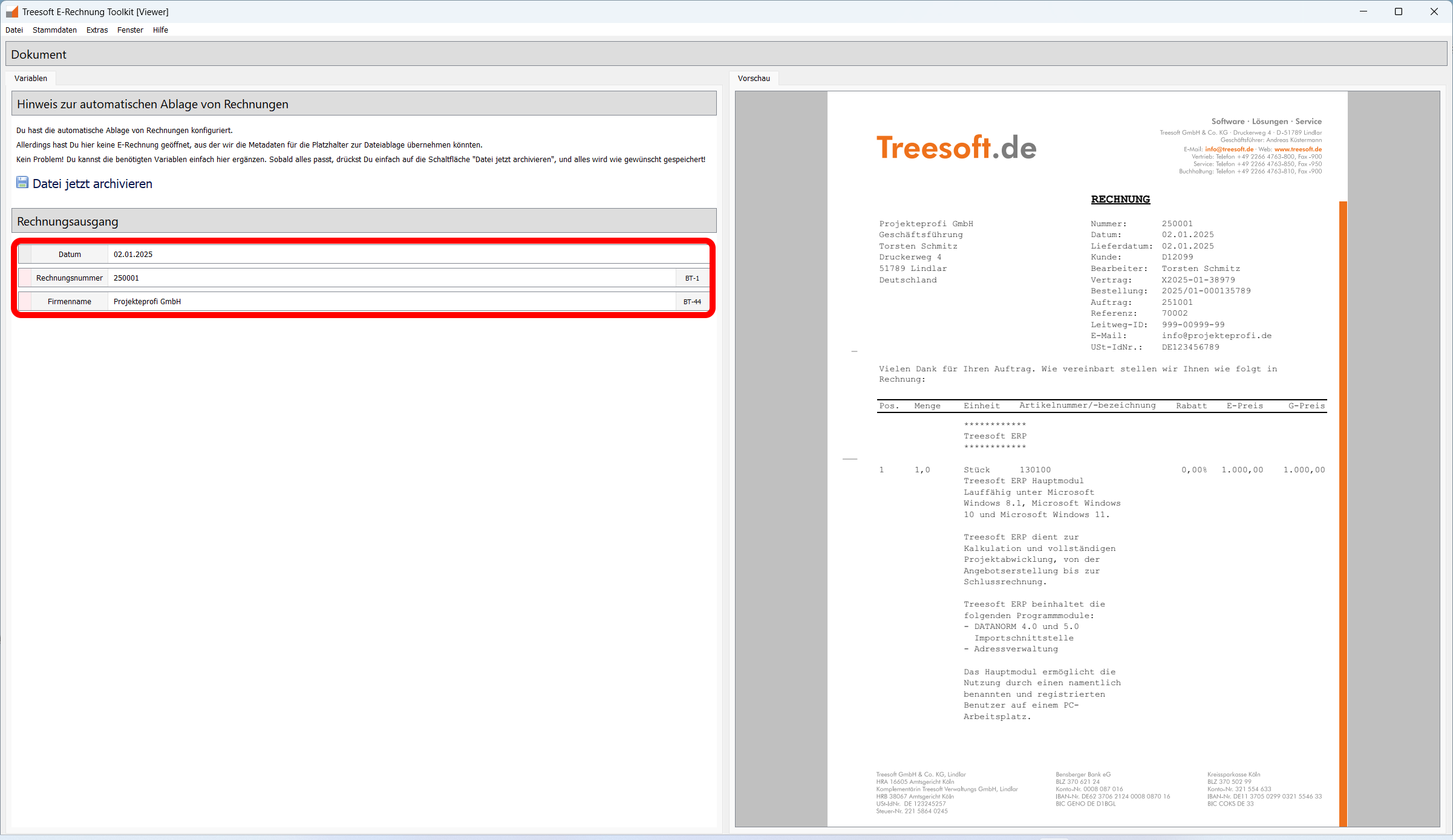Open the Datei menu
Image resolution: width=1453 pixels, height=840 pixels.
coord(14,30)
